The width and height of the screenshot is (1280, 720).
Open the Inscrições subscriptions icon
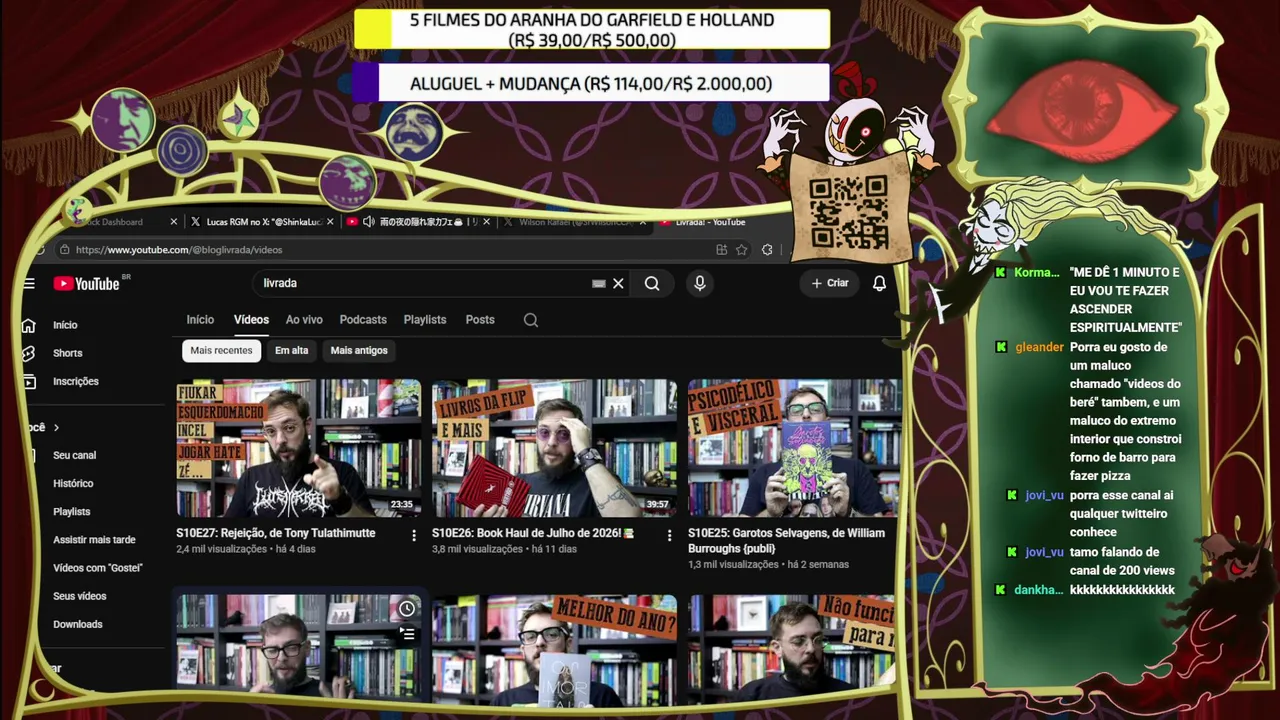point(29,381)
